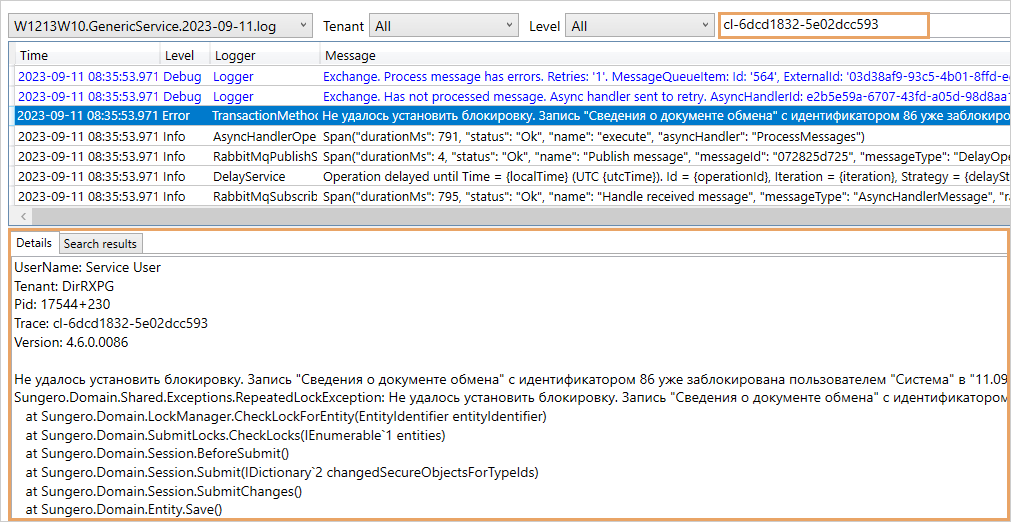The height and width of the screenshot is (522, 1011).
Task: Click the Message column header
Action: tap(660, 56)
